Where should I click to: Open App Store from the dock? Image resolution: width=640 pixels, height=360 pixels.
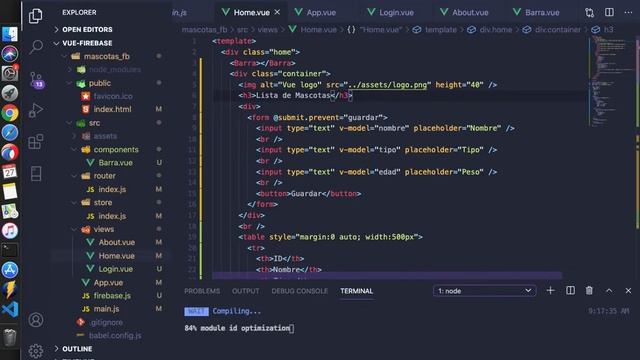pyautogui.click(x=10, y=270)
